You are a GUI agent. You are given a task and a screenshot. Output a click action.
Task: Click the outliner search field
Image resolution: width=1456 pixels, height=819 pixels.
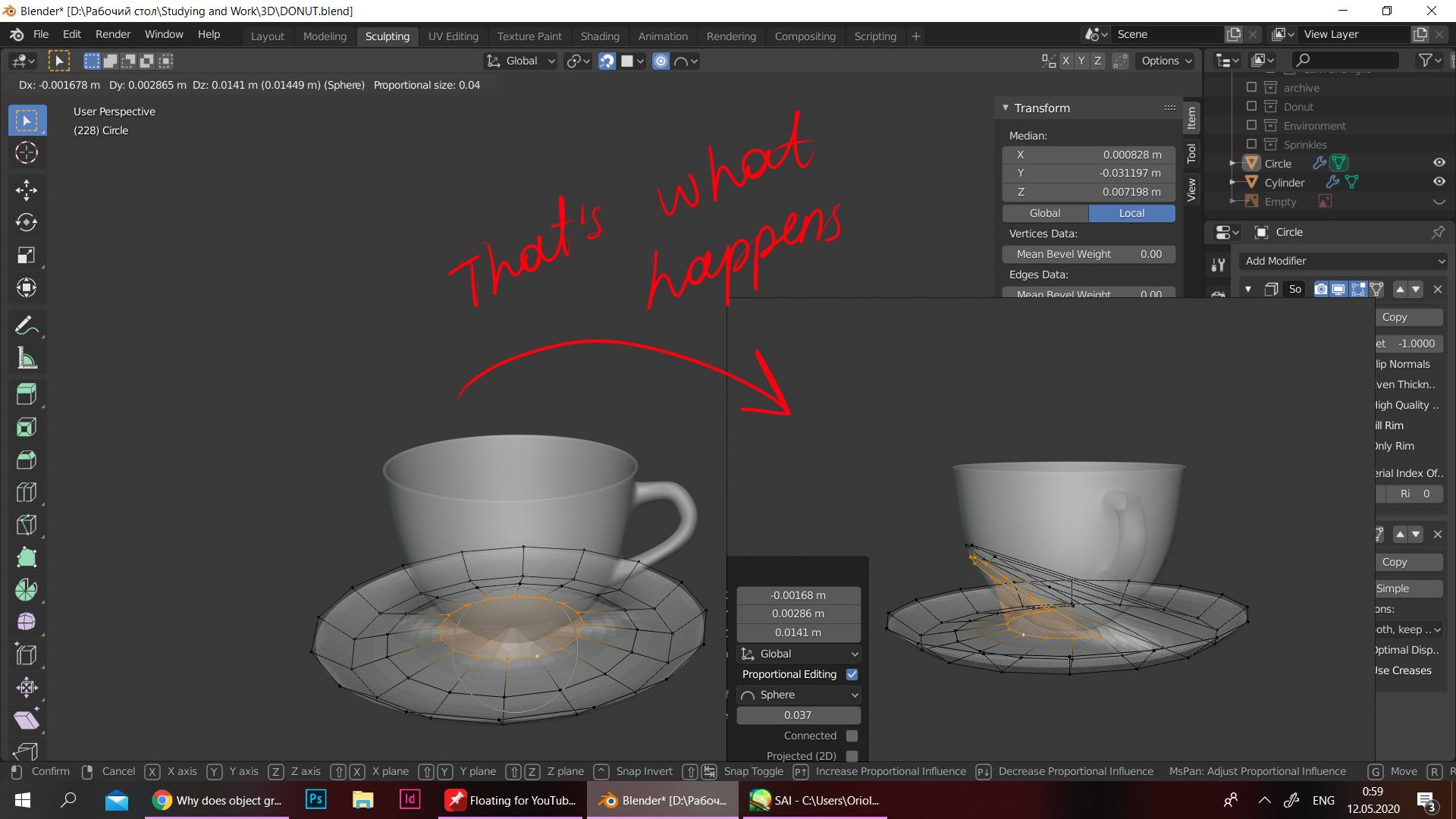pos(1345,60)
